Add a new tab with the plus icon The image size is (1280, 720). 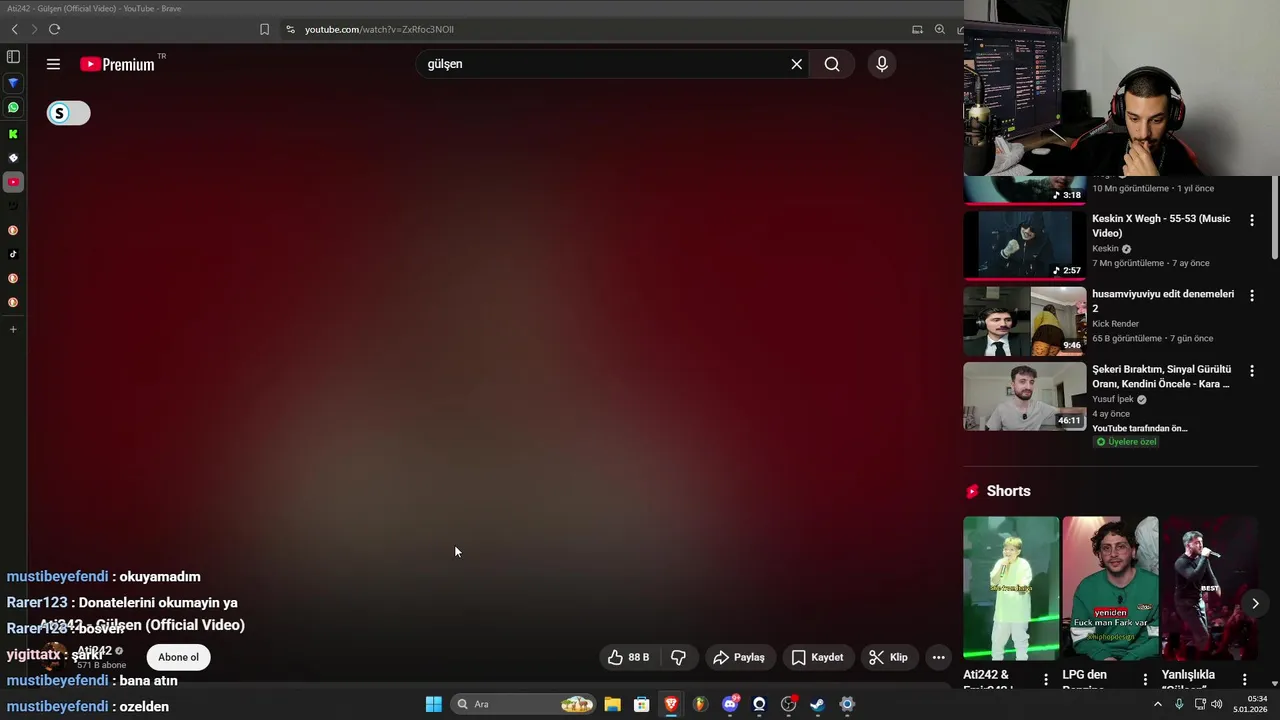pos(13,329)
